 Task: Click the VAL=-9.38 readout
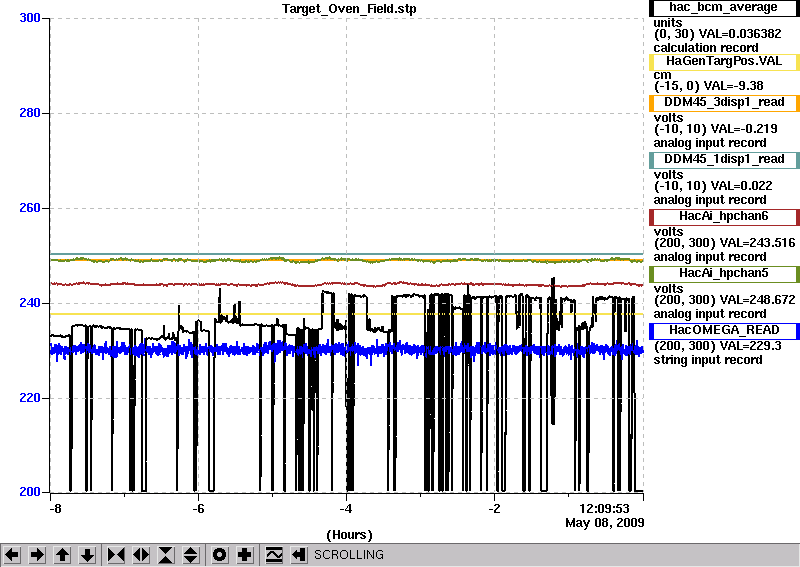734,86
